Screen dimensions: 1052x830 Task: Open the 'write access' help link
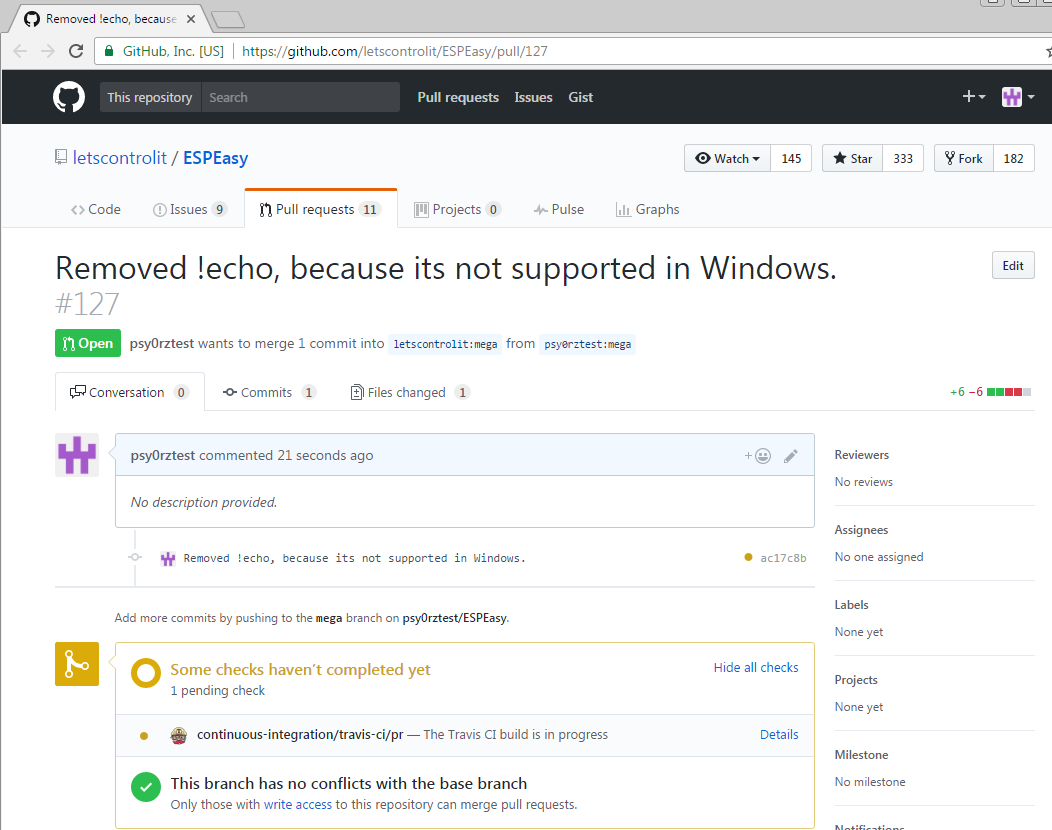(x=297, y=805)
